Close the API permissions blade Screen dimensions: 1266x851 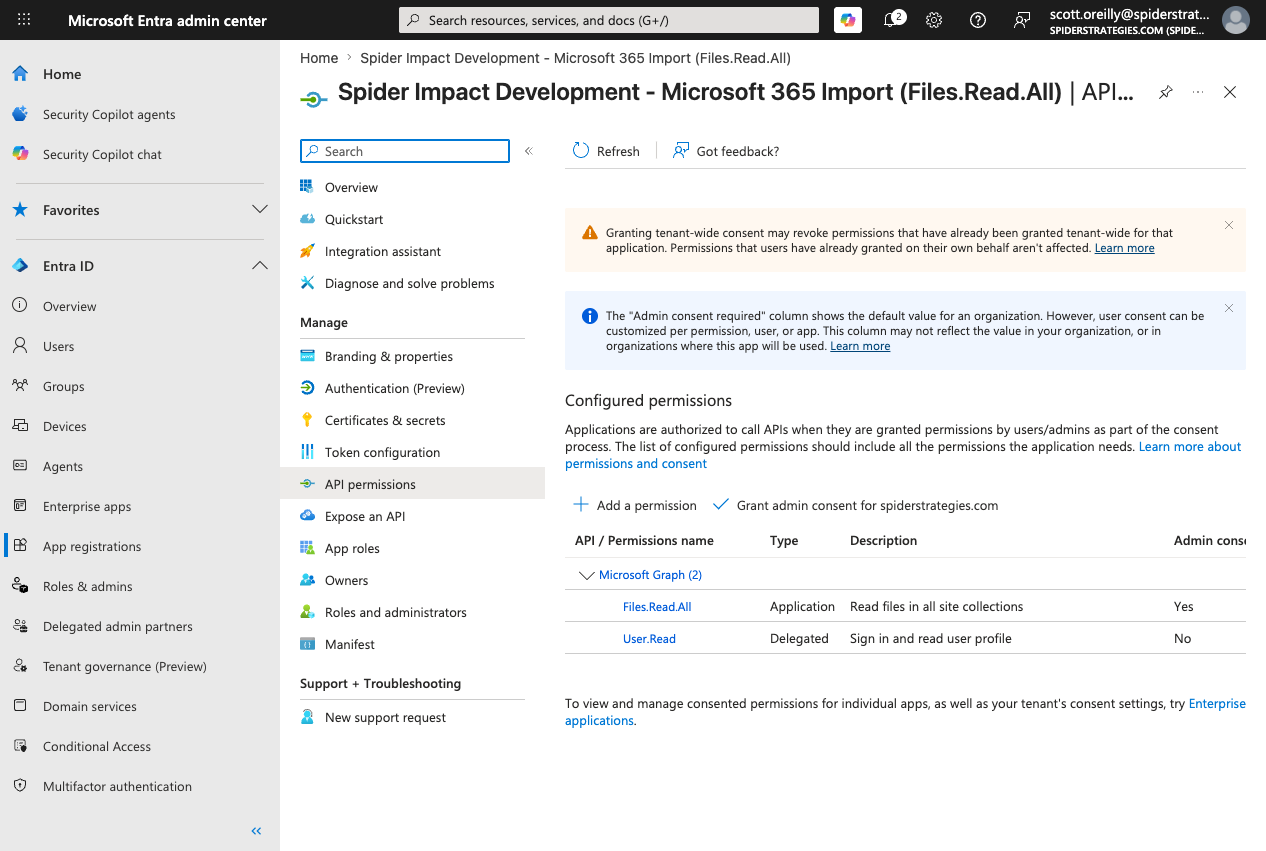[1230, 92]
